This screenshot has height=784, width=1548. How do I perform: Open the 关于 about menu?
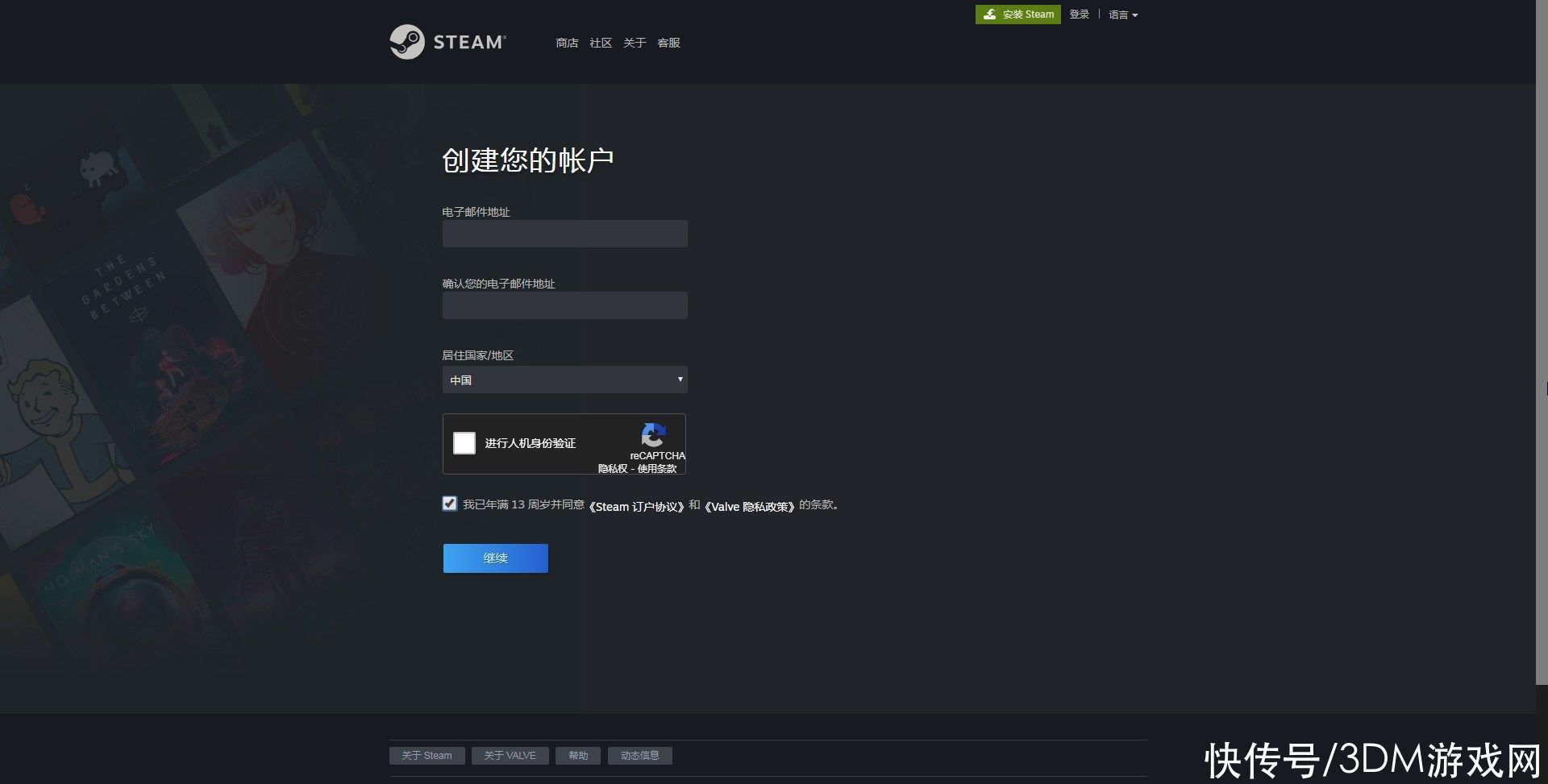click(635, 43)
